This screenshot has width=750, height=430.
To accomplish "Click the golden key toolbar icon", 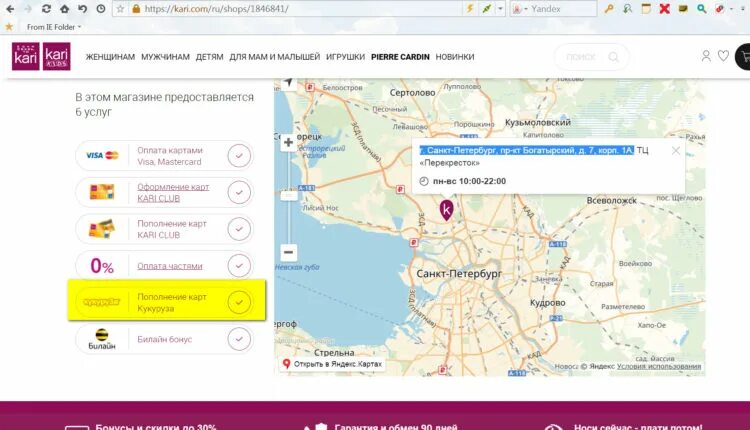I will [608, 9].
